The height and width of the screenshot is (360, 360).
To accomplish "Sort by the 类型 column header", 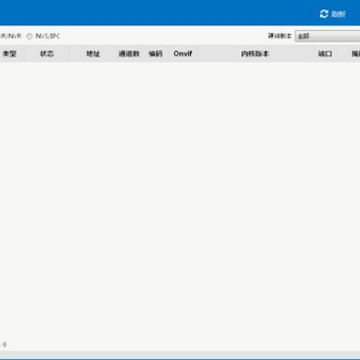I will point(10,54).
